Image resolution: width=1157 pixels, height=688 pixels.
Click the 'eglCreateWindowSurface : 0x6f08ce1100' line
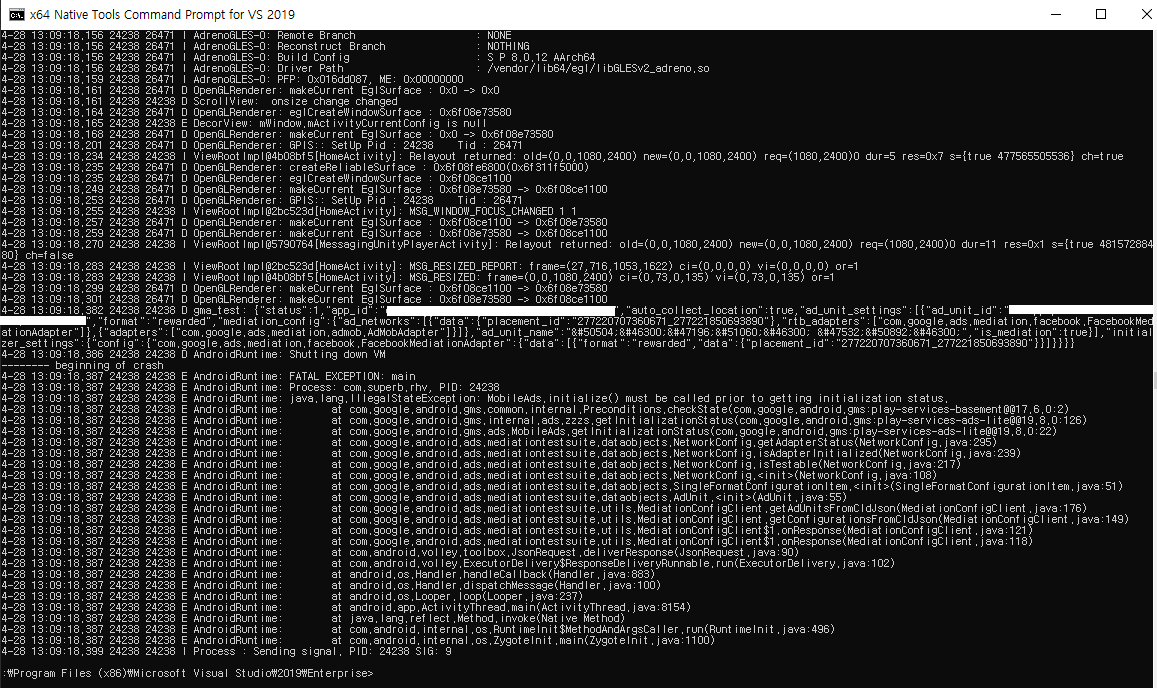(x=256, y=179)
